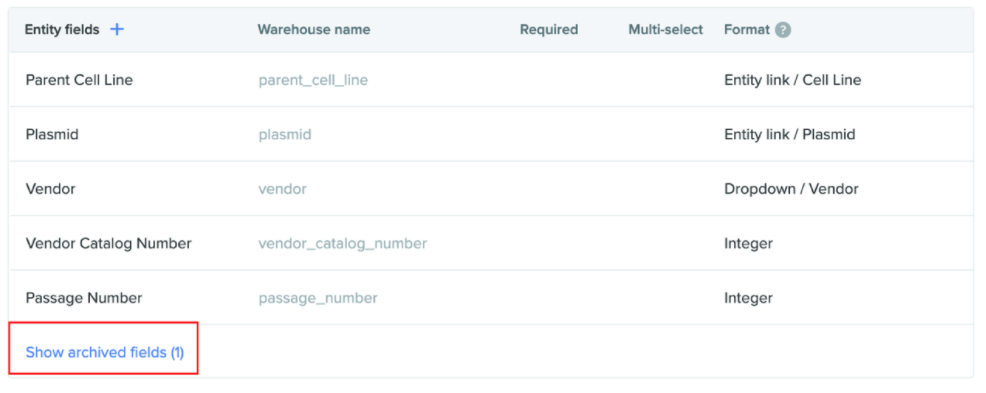Click the plasmid warehouse name text
The image size is (986, 393).
tap(285, 135)
